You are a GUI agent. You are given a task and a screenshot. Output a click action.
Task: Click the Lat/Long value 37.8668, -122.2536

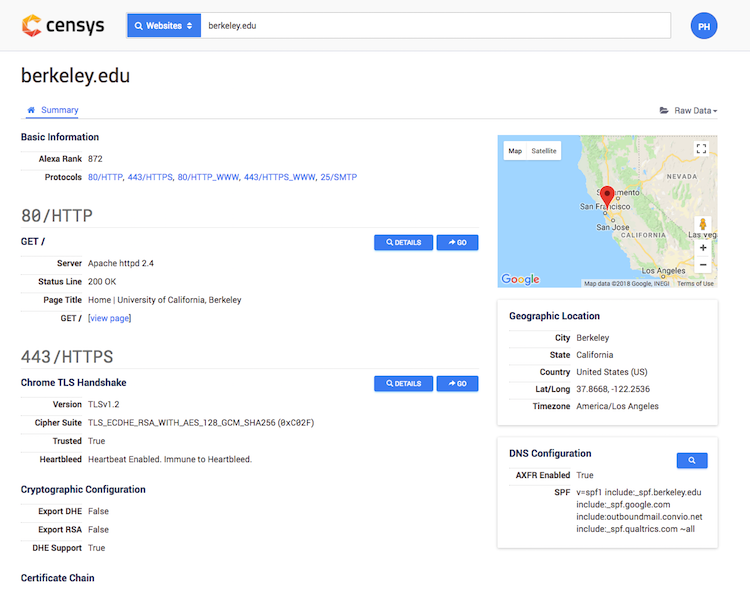(x=613, y=389)
